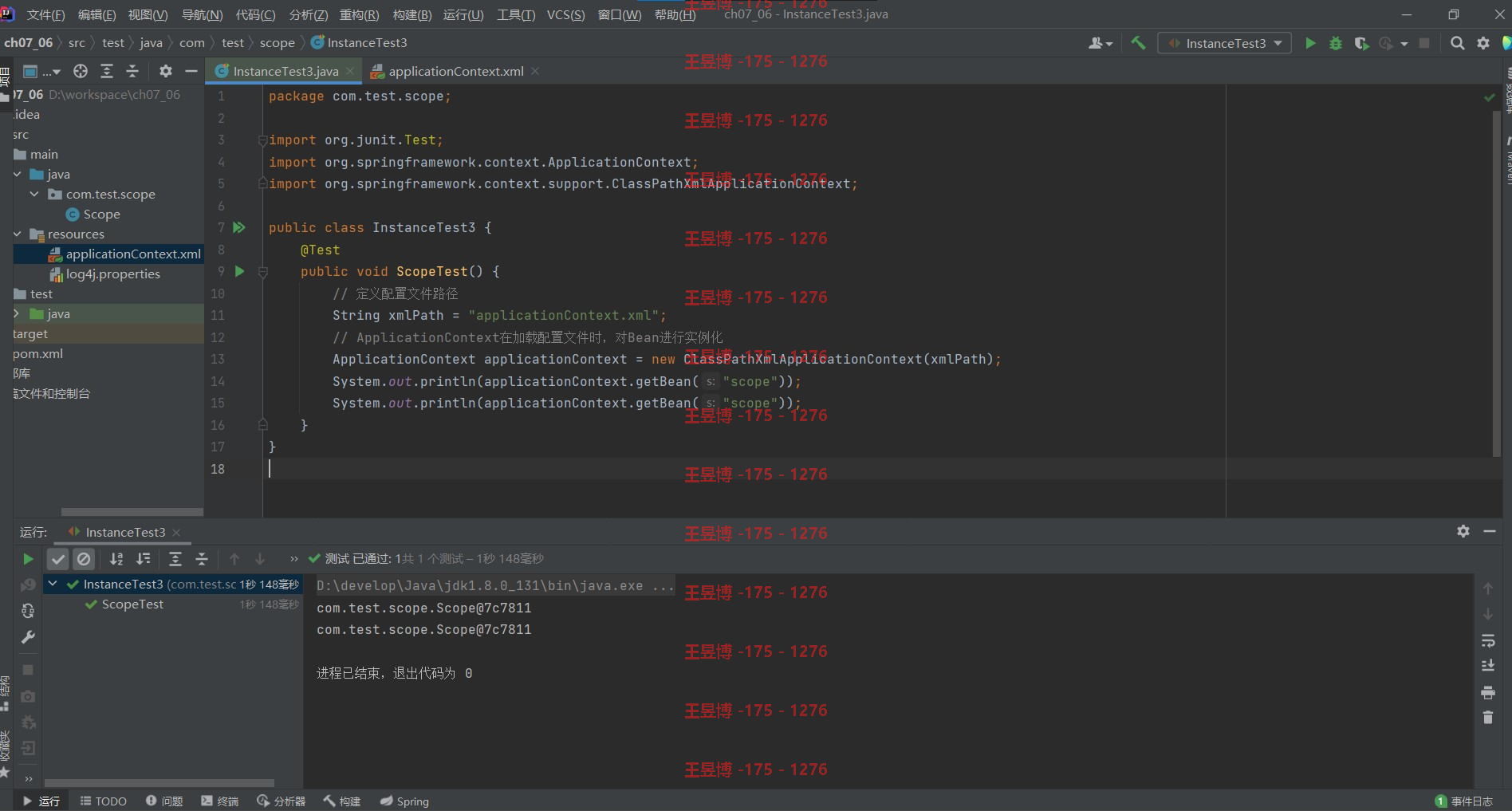The height and width of the screenshot is (811, 1512).
Task: Collapse InstanceTest3 test result node
Action: [x=53, y=584]
